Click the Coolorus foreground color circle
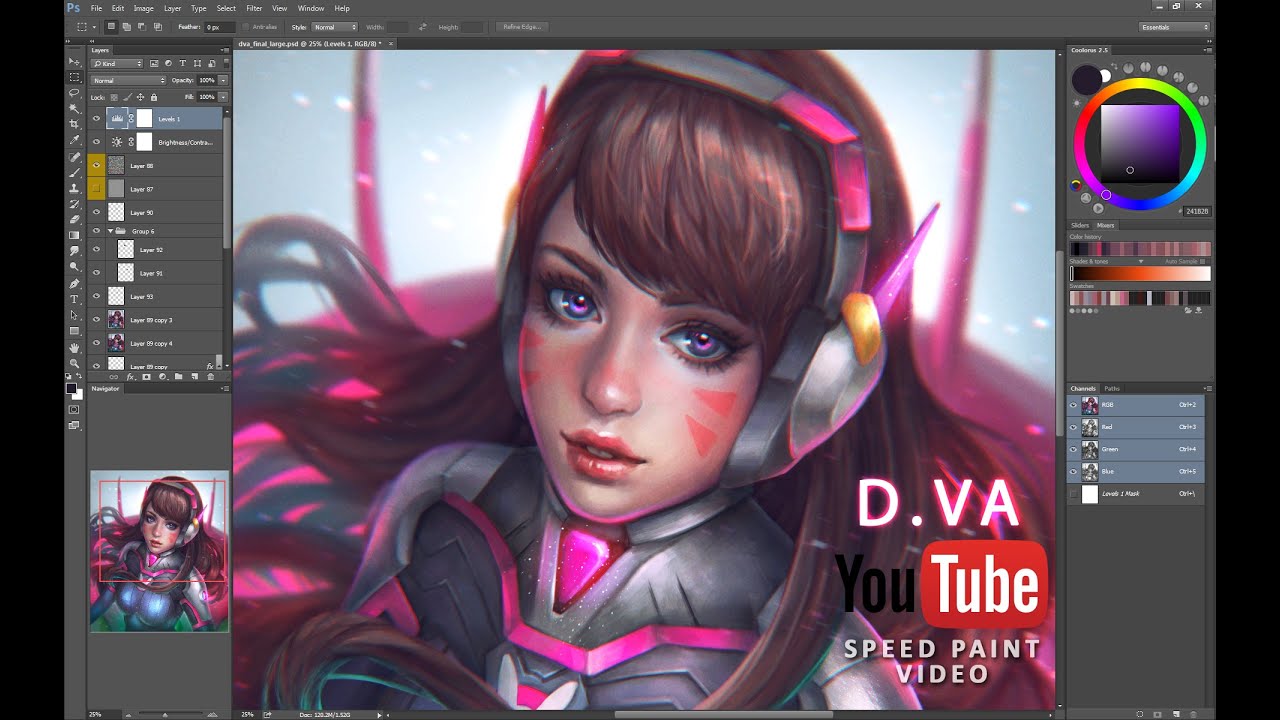 1086,80
